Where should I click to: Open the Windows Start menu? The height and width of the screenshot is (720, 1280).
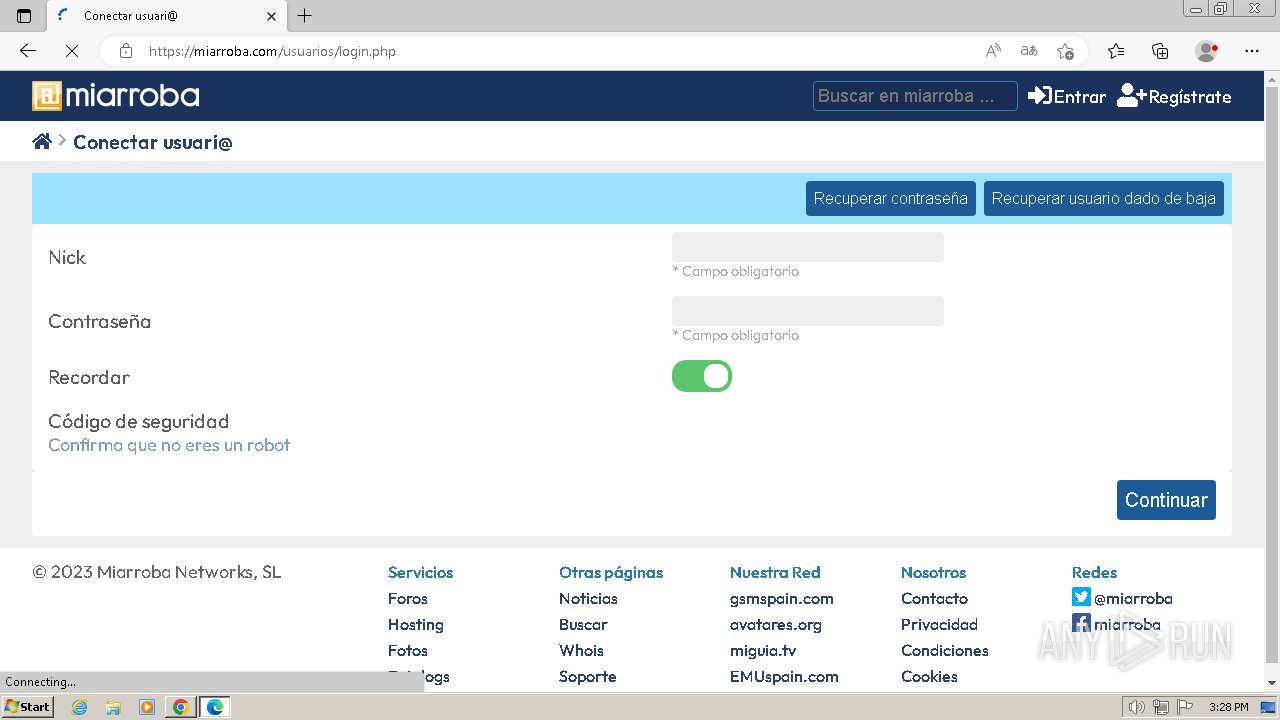click(x=27, y=707)
